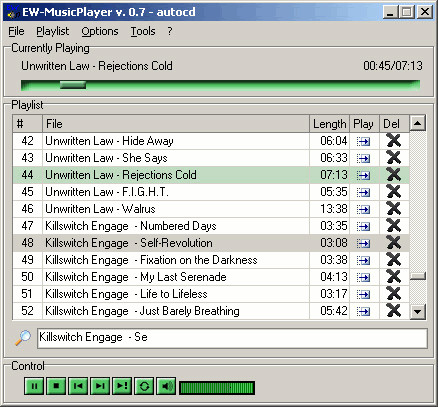Delete track 48 Self-Revolution with X
This screenshot has width=438, height=407.
[x=394, y=242]
